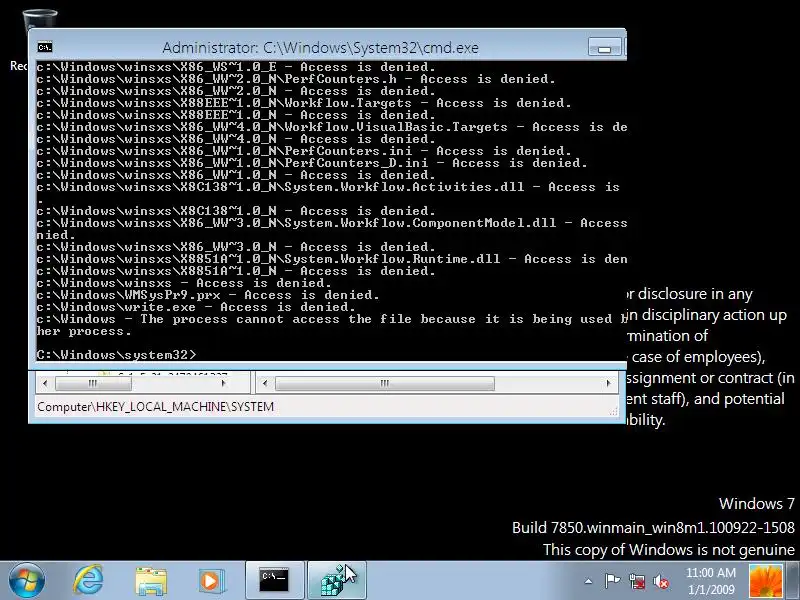
Task: Minimize the cmd.exe window
Action: pos(605,47)
